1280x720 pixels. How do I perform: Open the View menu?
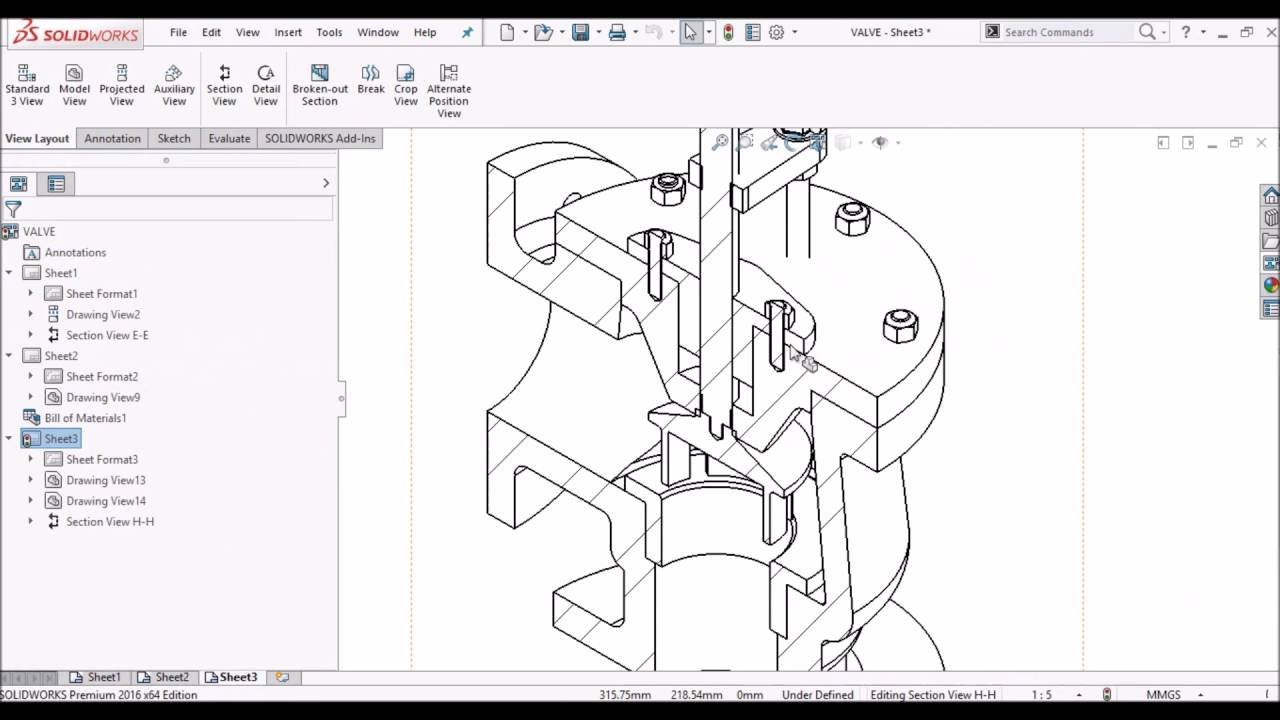point(248,32)
